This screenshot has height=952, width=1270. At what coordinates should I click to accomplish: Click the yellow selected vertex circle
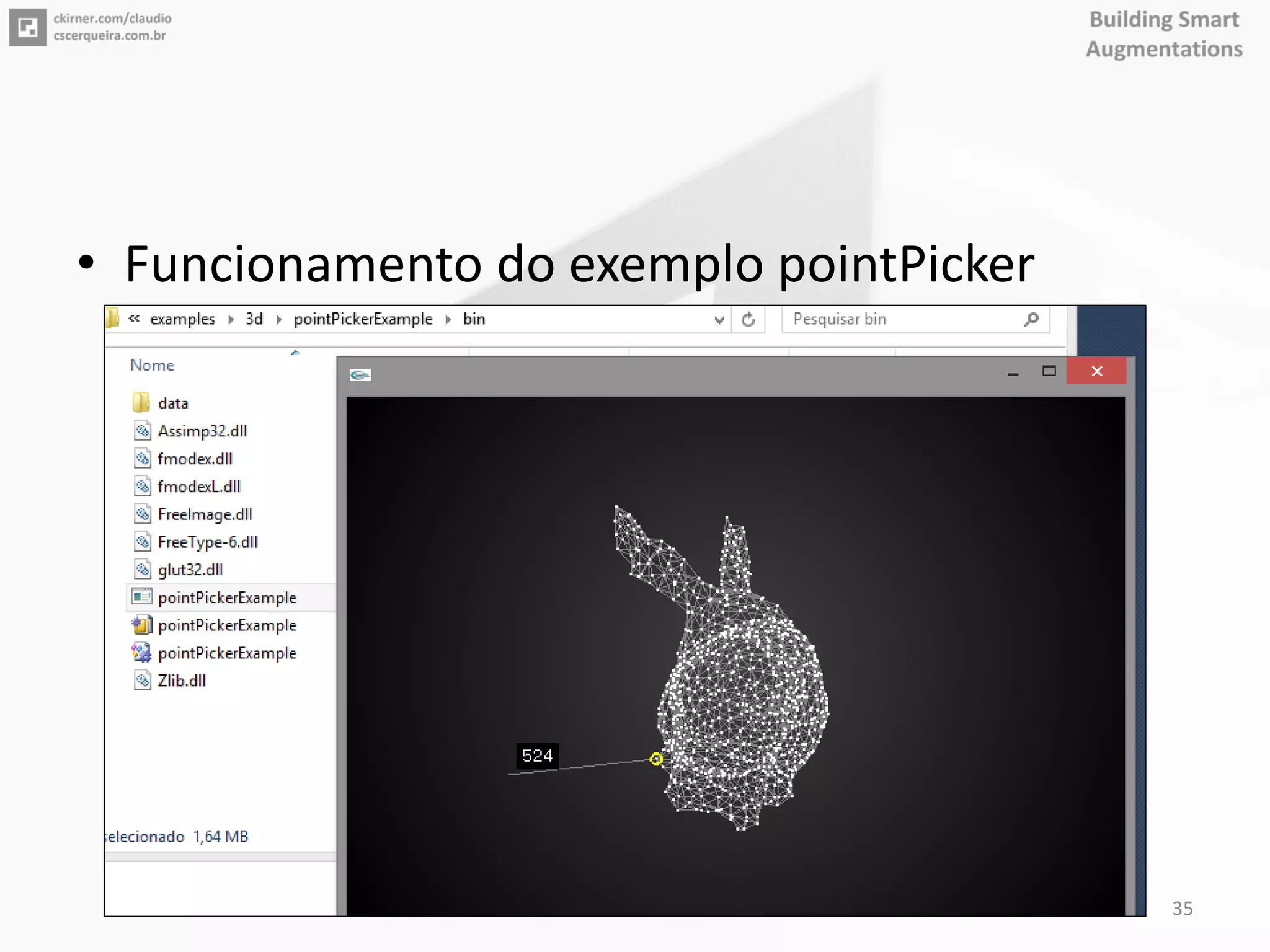pos(656,759)
